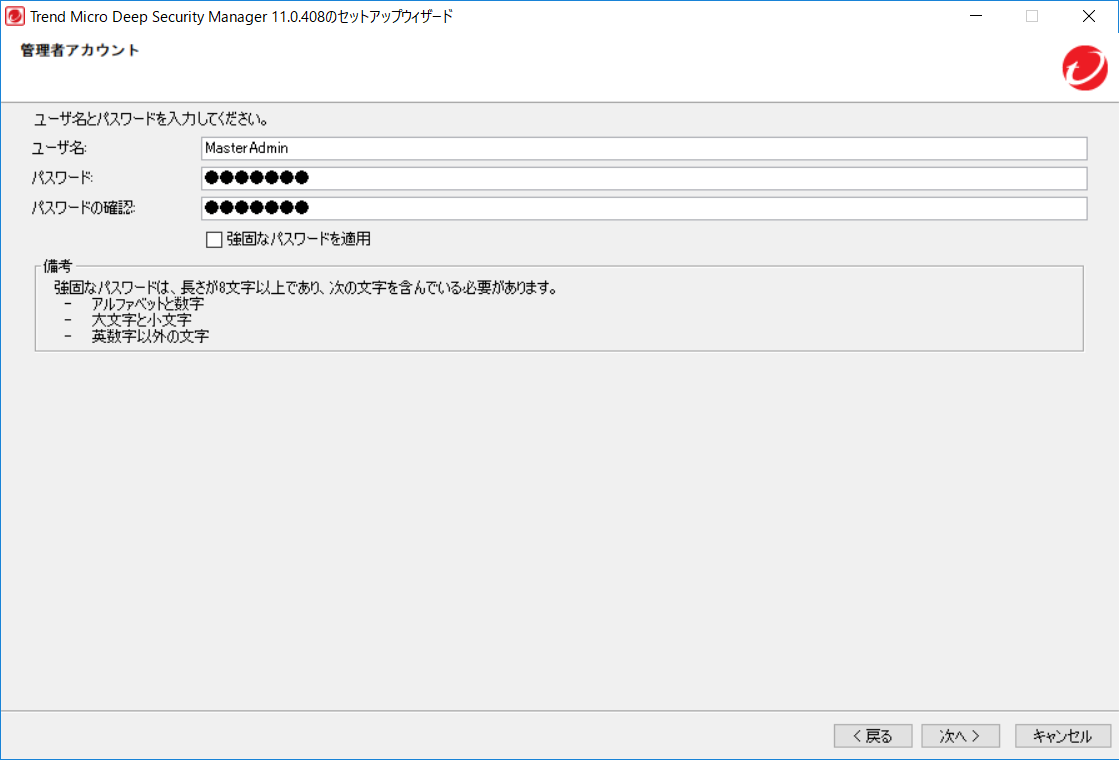The height and width of the screenshot is (760, 1119).
Task: Click the 英数字以外の文字 note line
Action: 150,336
